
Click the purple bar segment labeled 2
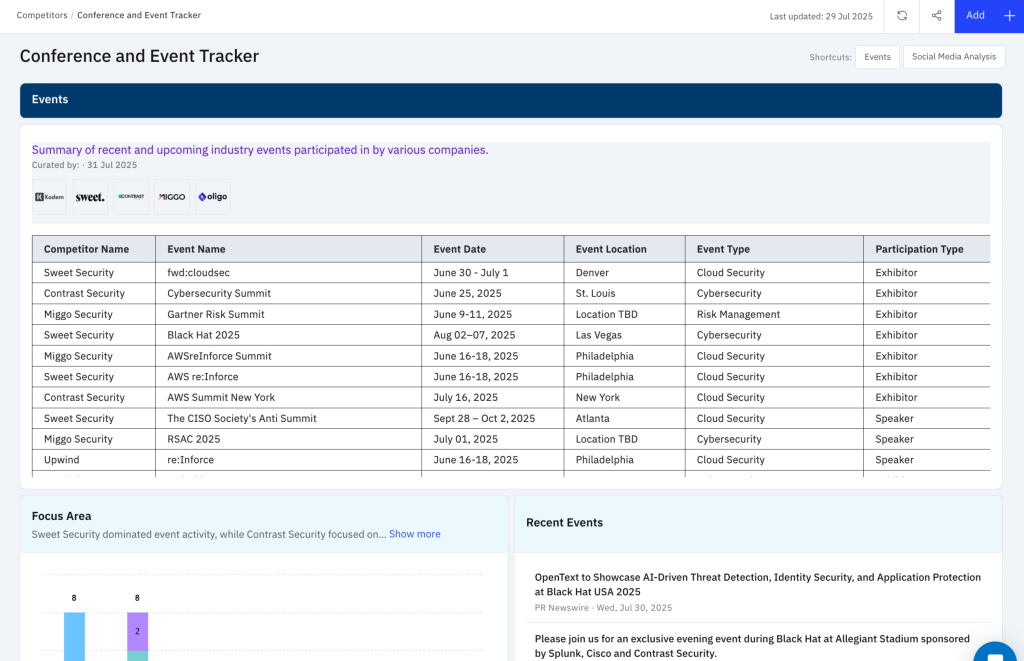coord(137,632)
